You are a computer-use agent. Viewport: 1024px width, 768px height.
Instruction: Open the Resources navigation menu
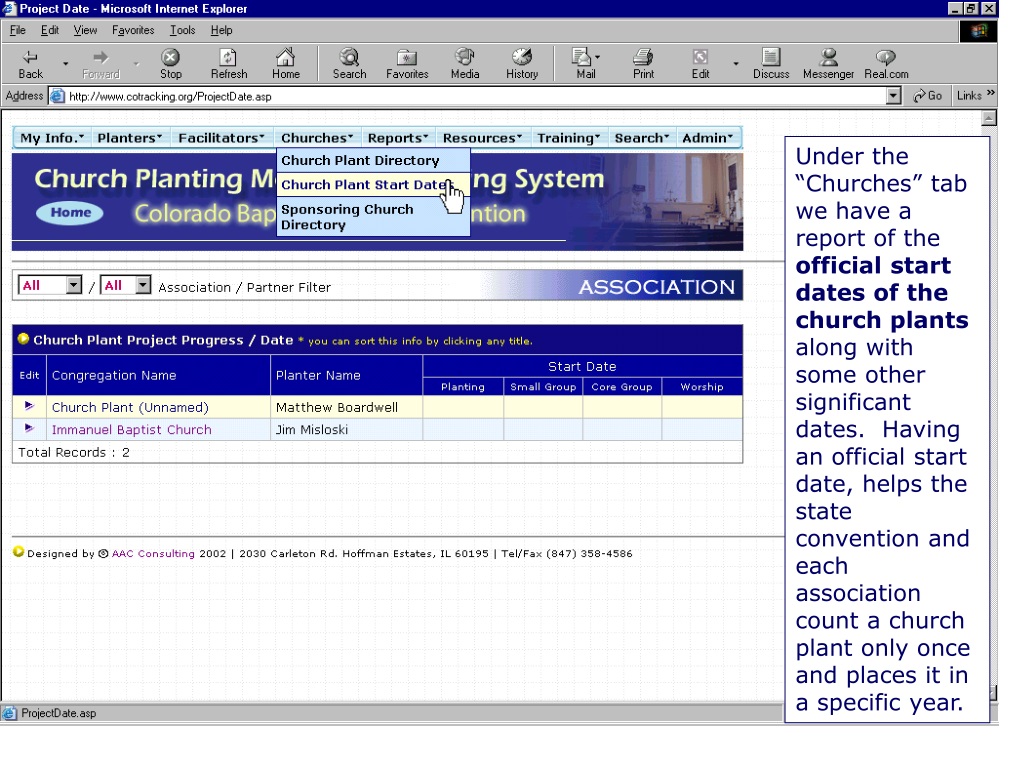tap(483, 138)
